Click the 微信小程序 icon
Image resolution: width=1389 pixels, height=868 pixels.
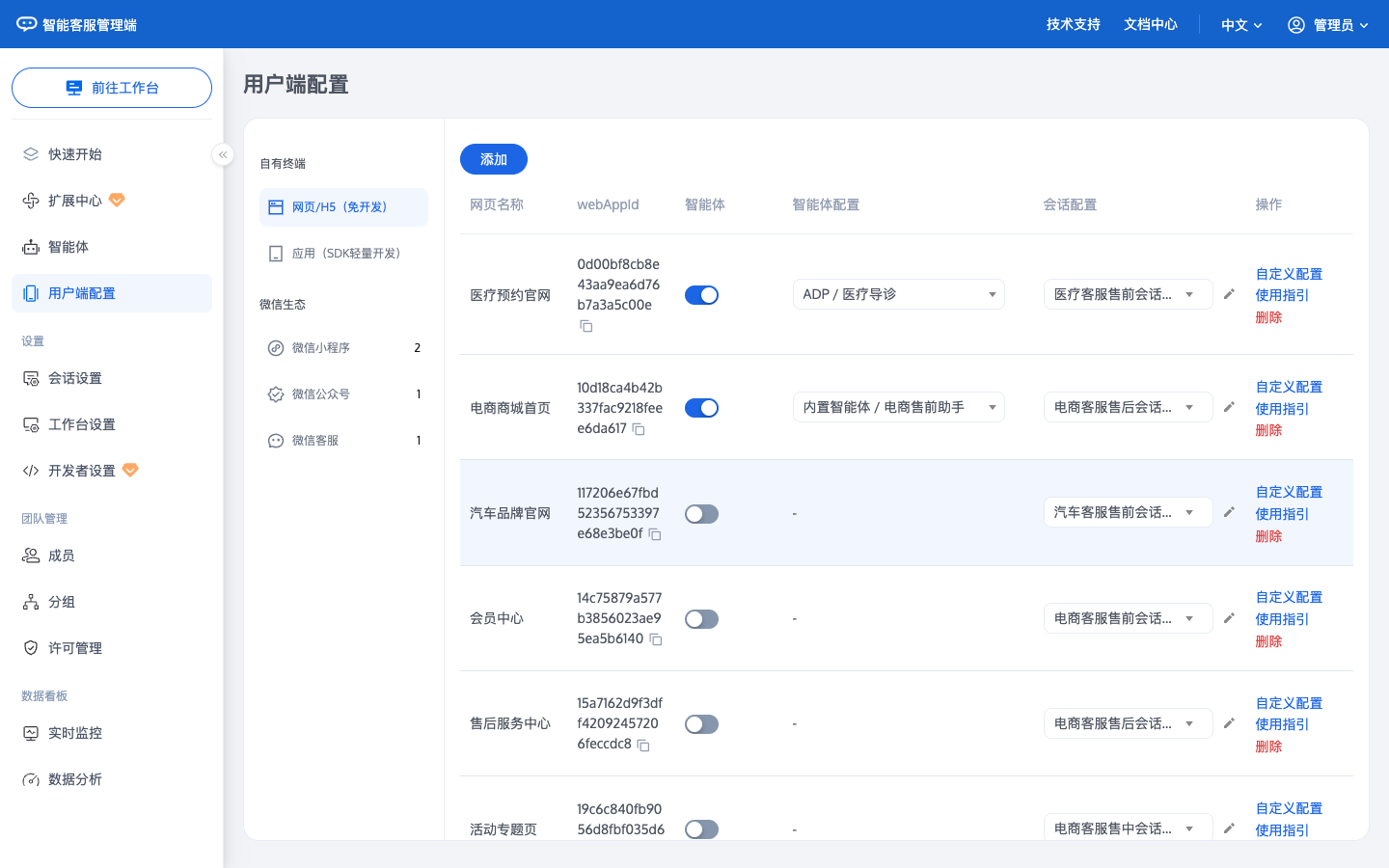click(x=276, y=348)
